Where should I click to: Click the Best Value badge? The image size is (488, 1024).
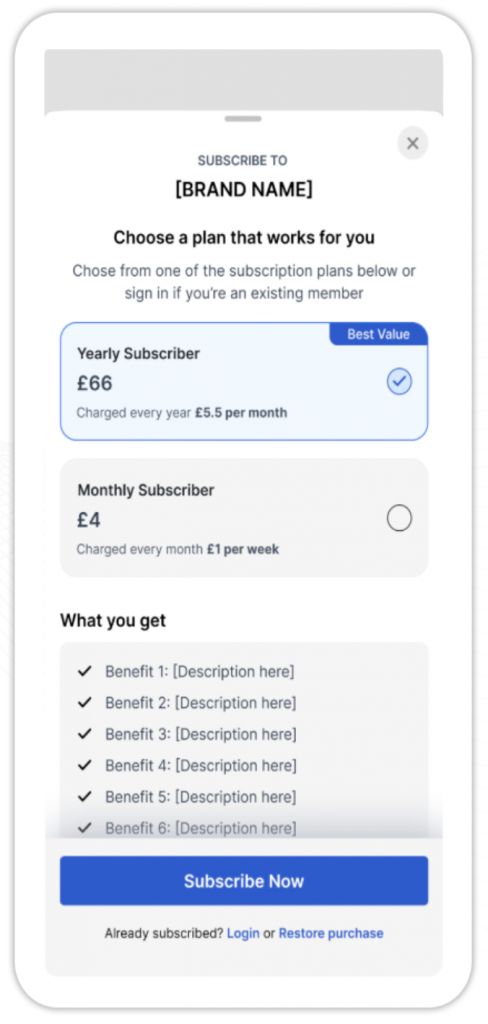(378, 334)
